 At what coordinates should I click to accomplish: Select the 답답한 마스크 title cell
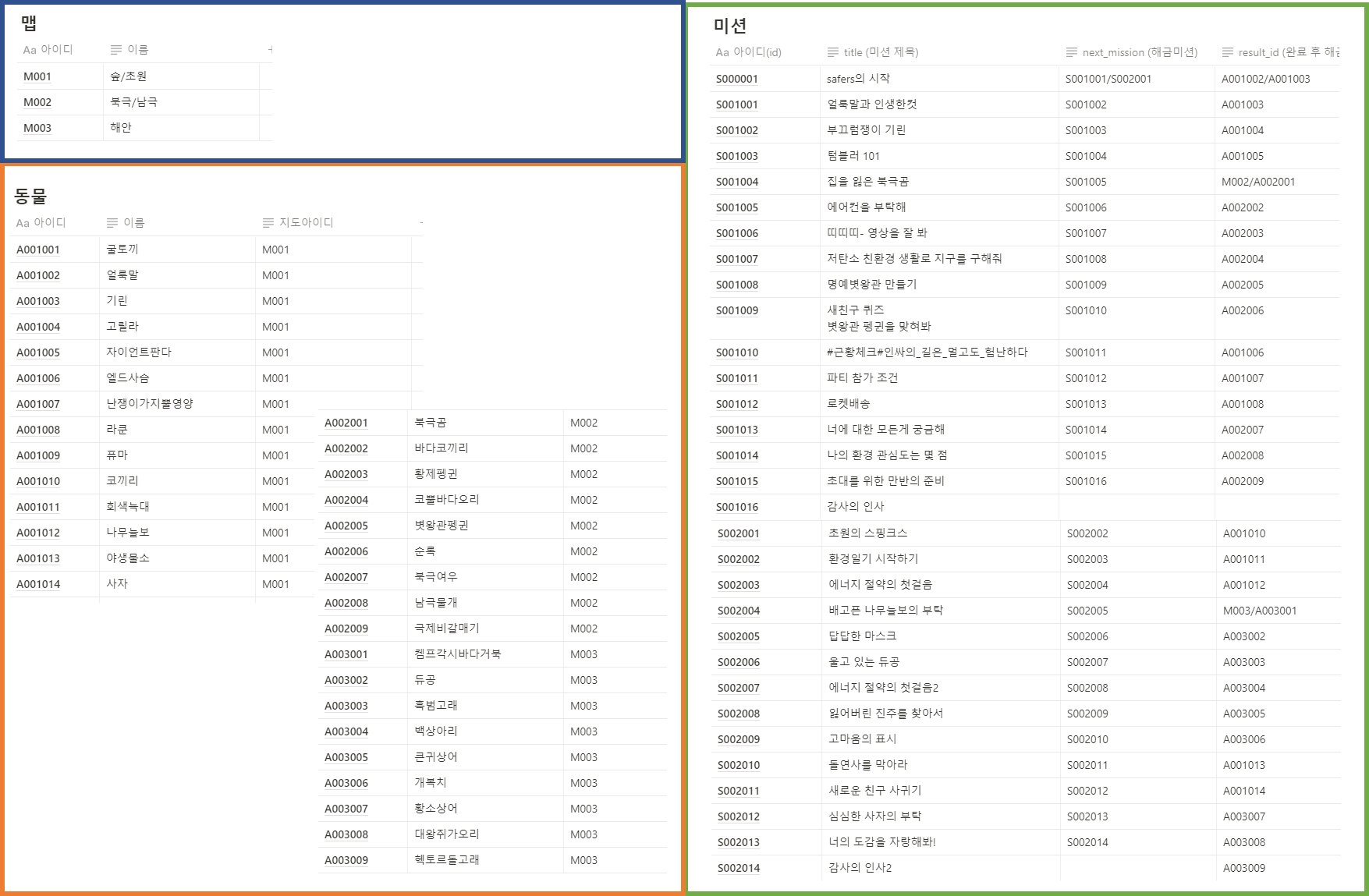pyautogui.click(x=941, y=636)
